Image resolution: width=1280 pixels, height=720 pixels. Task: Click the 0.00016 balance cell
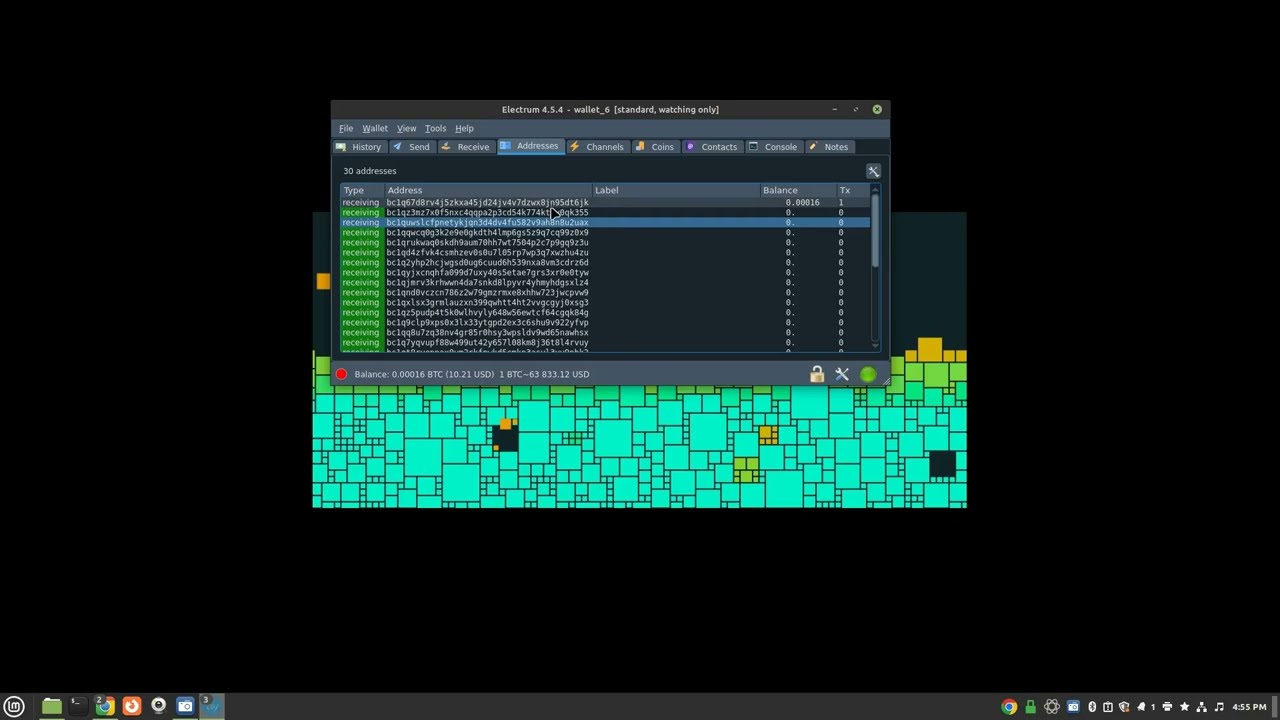802,202
